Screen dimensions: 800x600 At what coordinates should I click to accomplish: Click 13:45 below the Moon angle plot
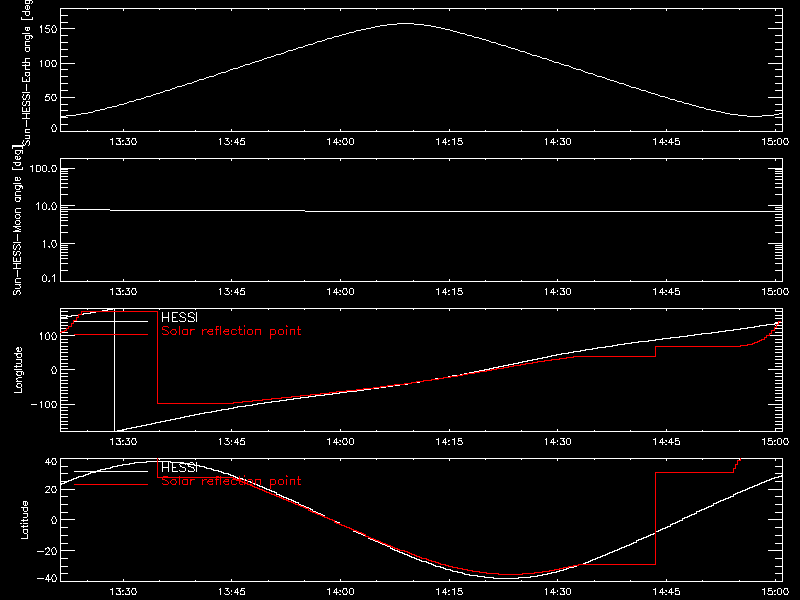pyautogui.click(x=232, y=291)
